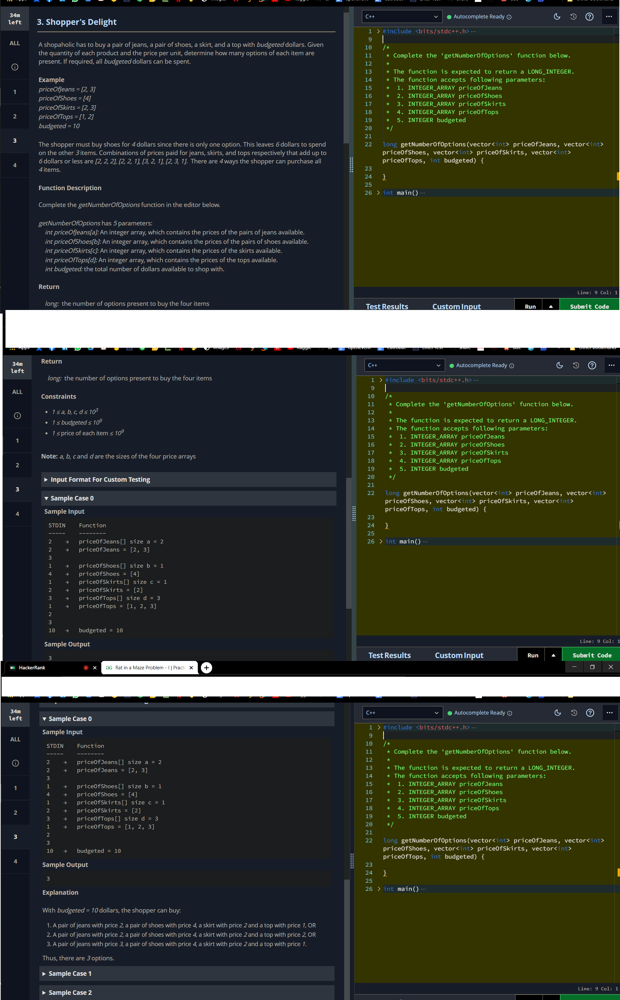Unfold int main() arrow in middle screenshot

click(380, 541)
